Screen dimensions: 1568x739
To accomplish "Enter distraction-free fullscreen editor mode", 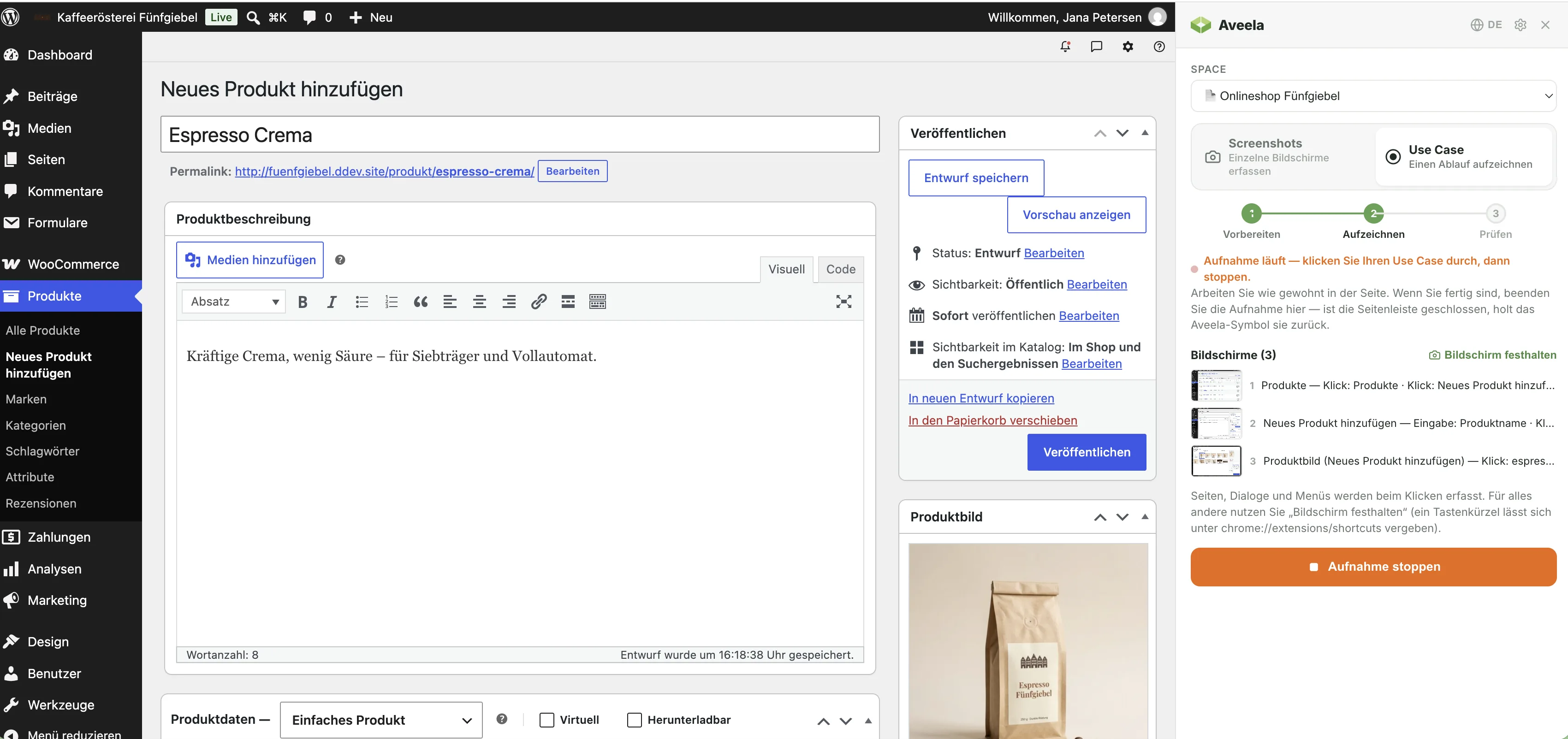I will 843,302.
